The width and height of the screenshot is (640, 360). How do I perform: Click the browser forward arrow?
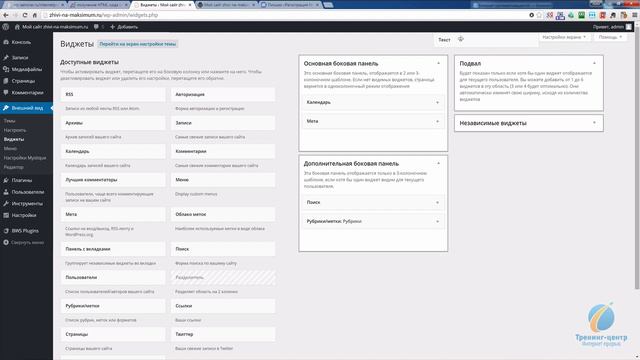pyautogui.click(x=16, y=15)
